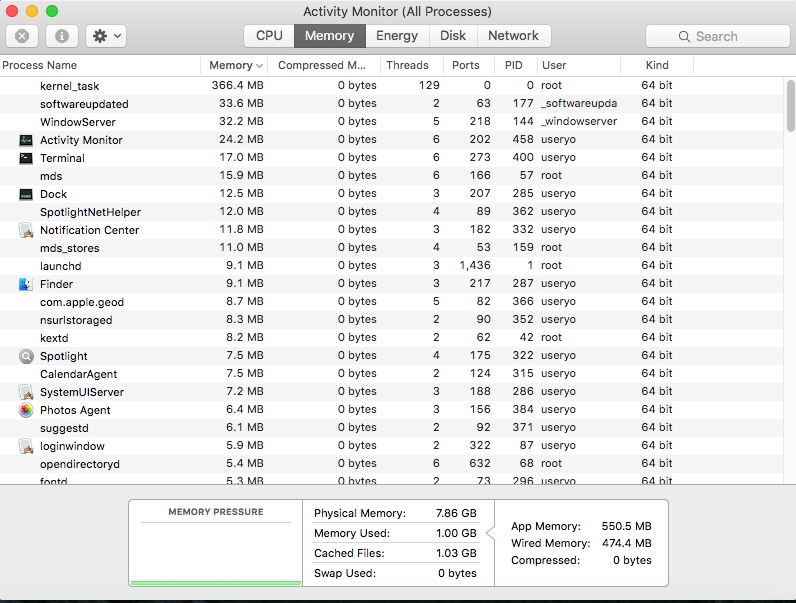Screen dimensions: 796x603
Task: Switch to the Disk tab
Action: 453,36
